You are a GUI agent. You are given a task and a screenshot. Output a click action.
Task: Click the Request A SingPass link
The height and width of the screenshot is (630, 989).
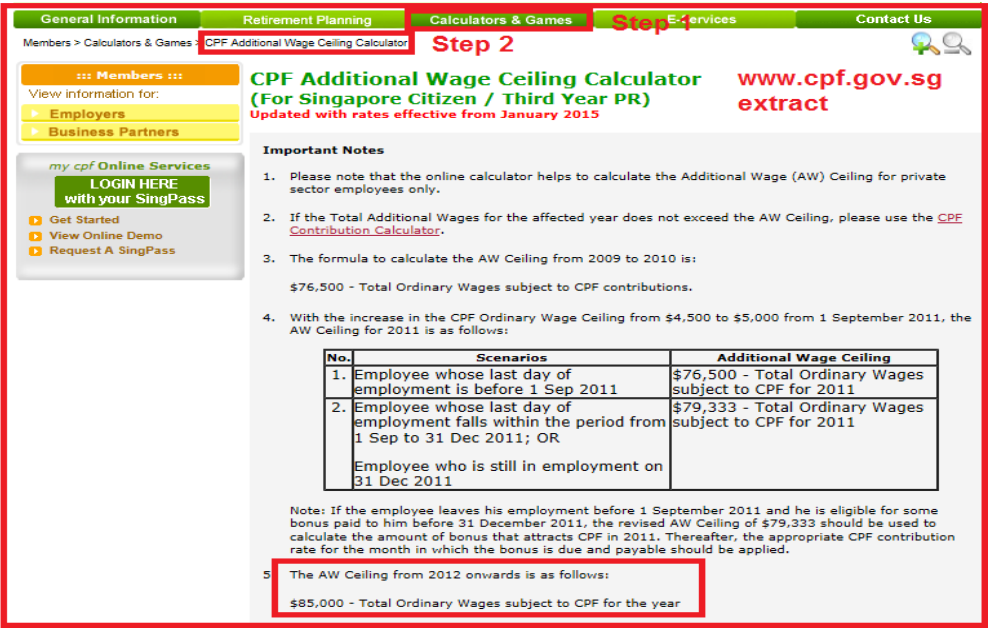(x=112, y=251)
